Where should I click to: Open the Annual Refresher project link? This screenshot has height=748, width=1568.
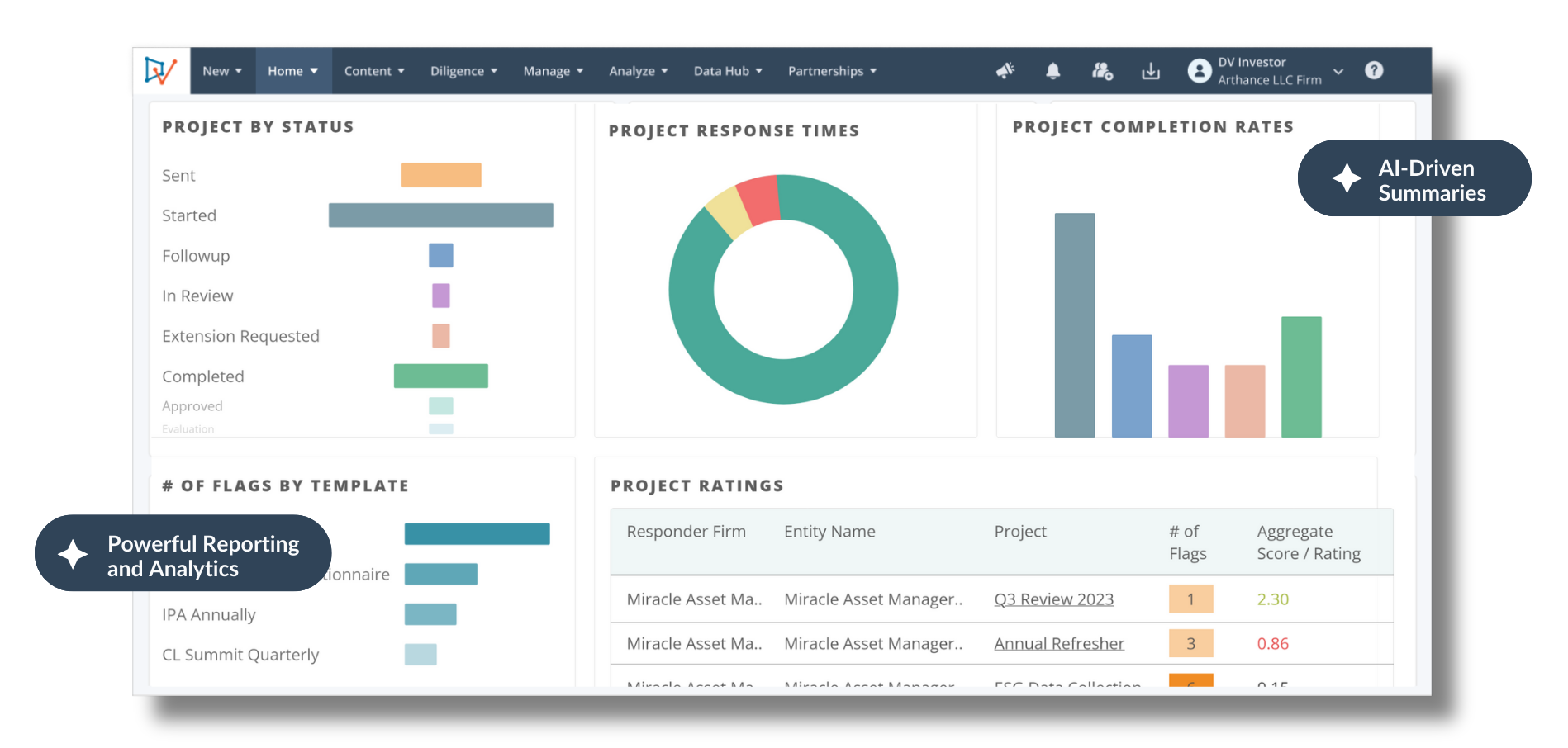point(1058,644)
